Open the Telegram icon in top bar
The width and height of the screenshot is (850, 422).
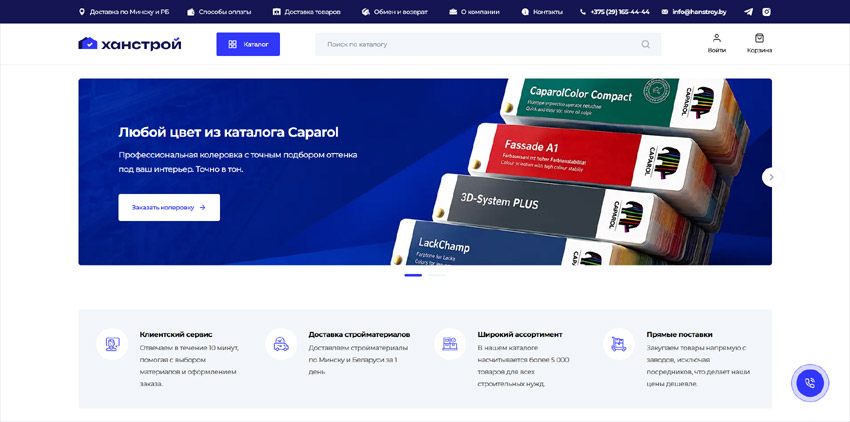(x=748, y=11)
